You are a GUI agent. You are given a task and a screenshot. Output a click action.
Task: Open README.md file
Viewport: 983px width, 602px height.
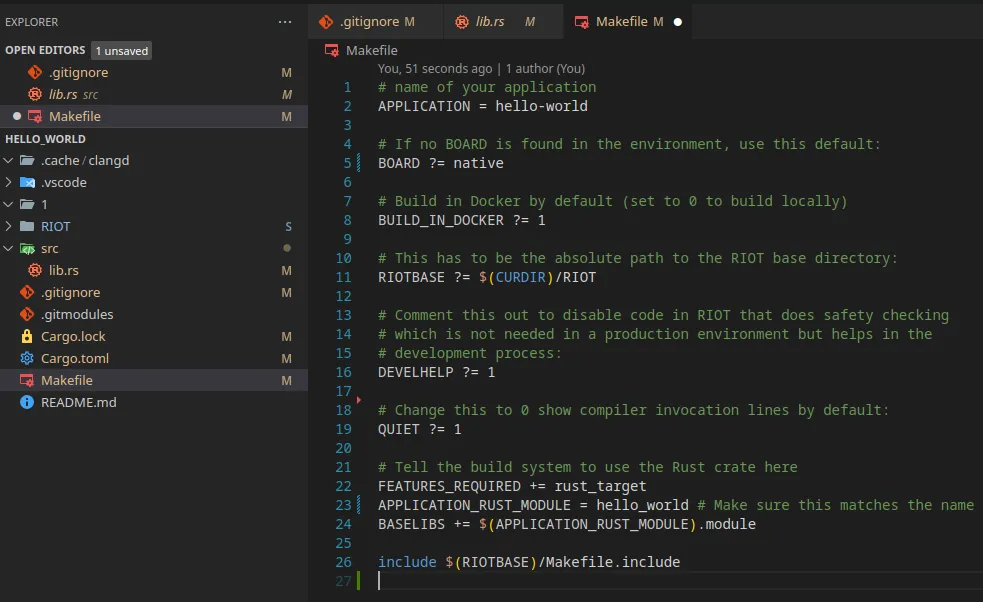[154, 403]
